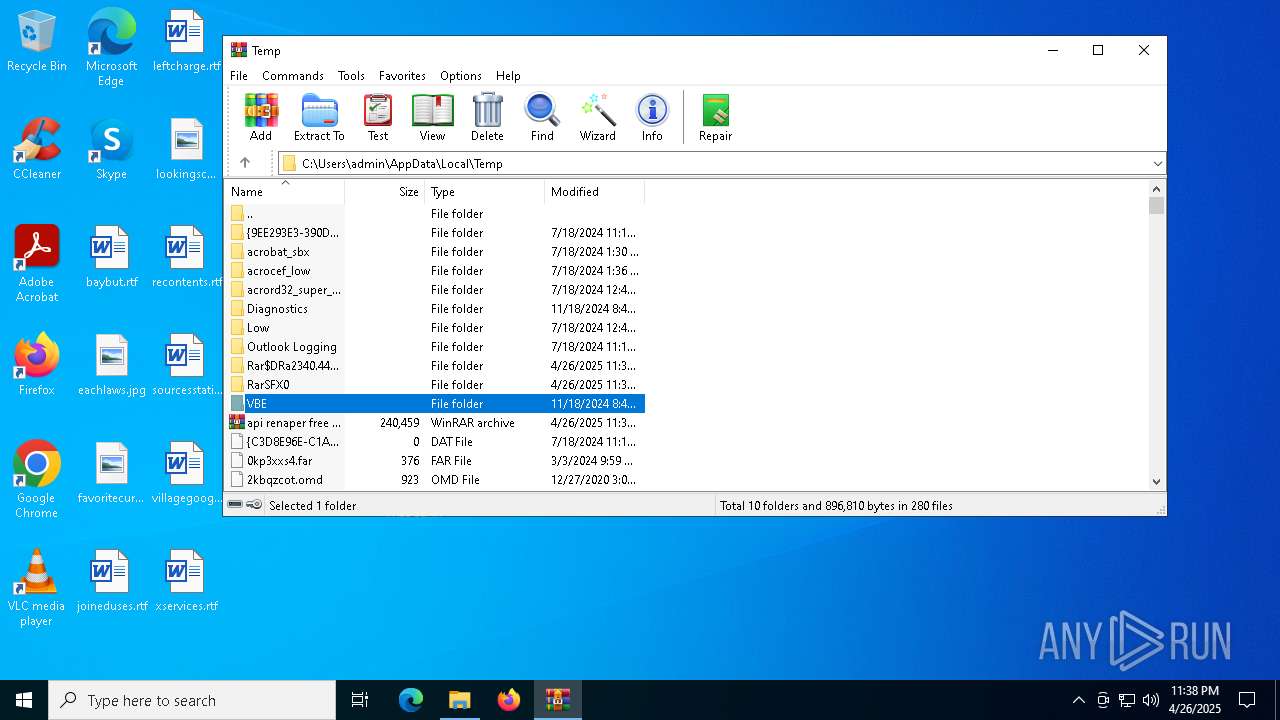The image size is (1280, 720).
Task: Select the Outlook Logging folder
Action: [436, 347]
